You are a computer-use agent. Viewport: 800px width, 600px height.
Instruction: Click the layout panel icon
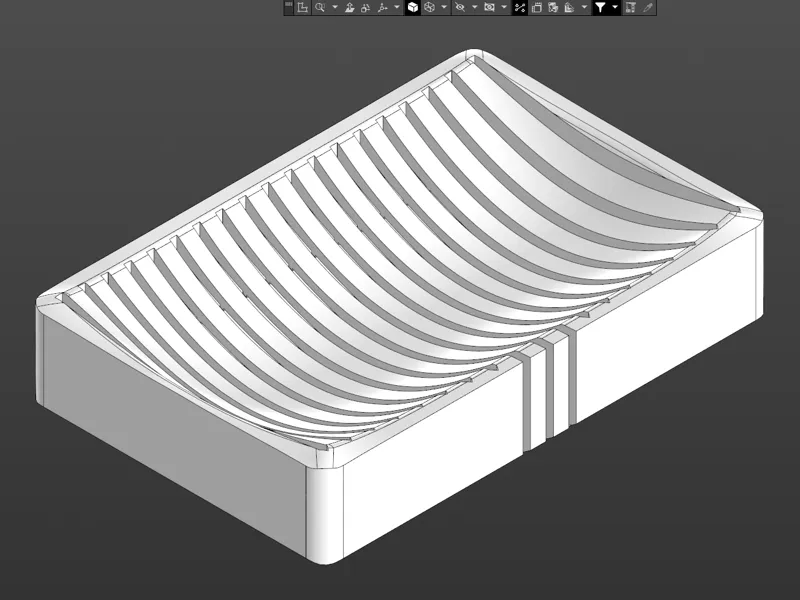(631, 7)
